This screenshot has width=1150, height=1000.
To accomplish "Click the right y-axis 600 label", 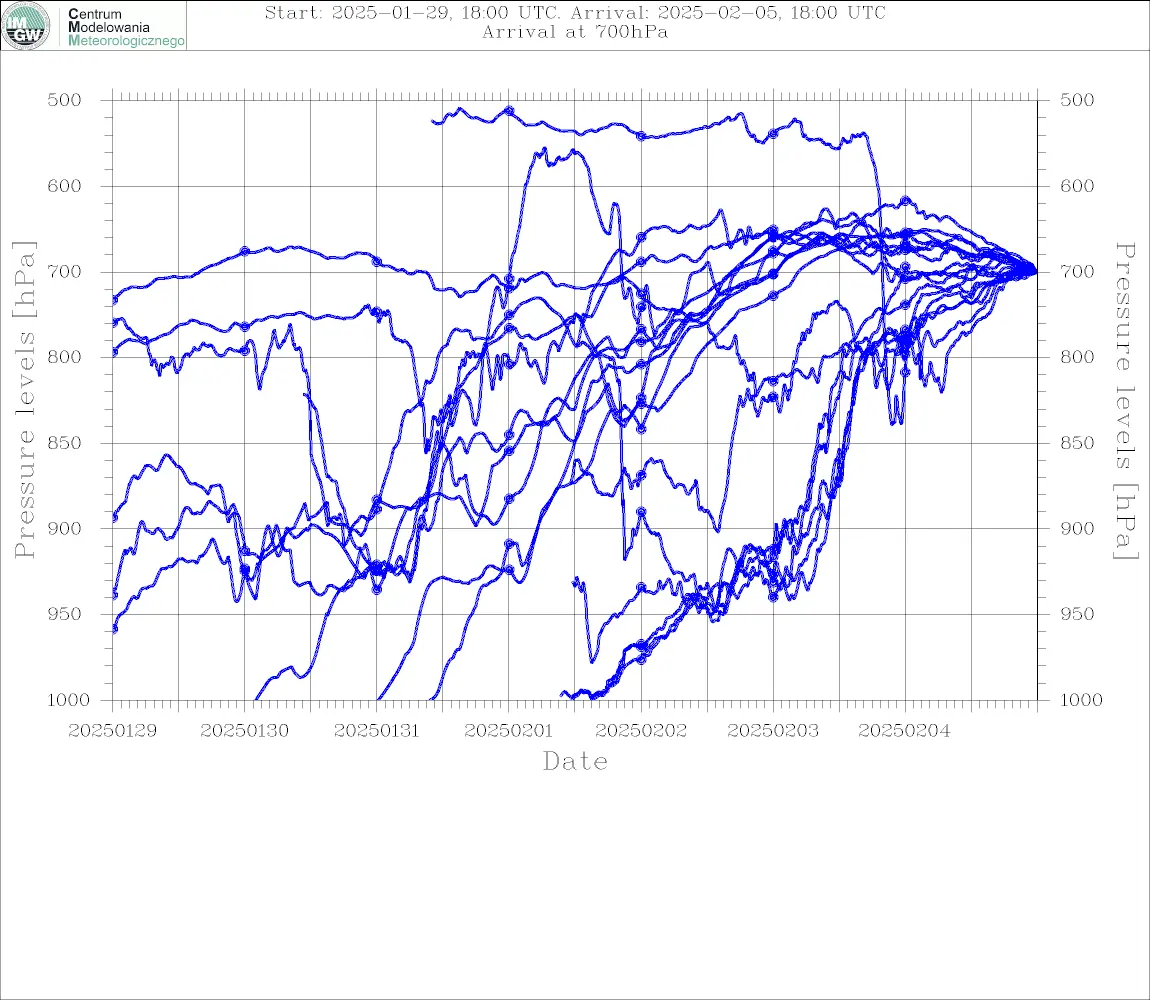I will point(1077,186).
